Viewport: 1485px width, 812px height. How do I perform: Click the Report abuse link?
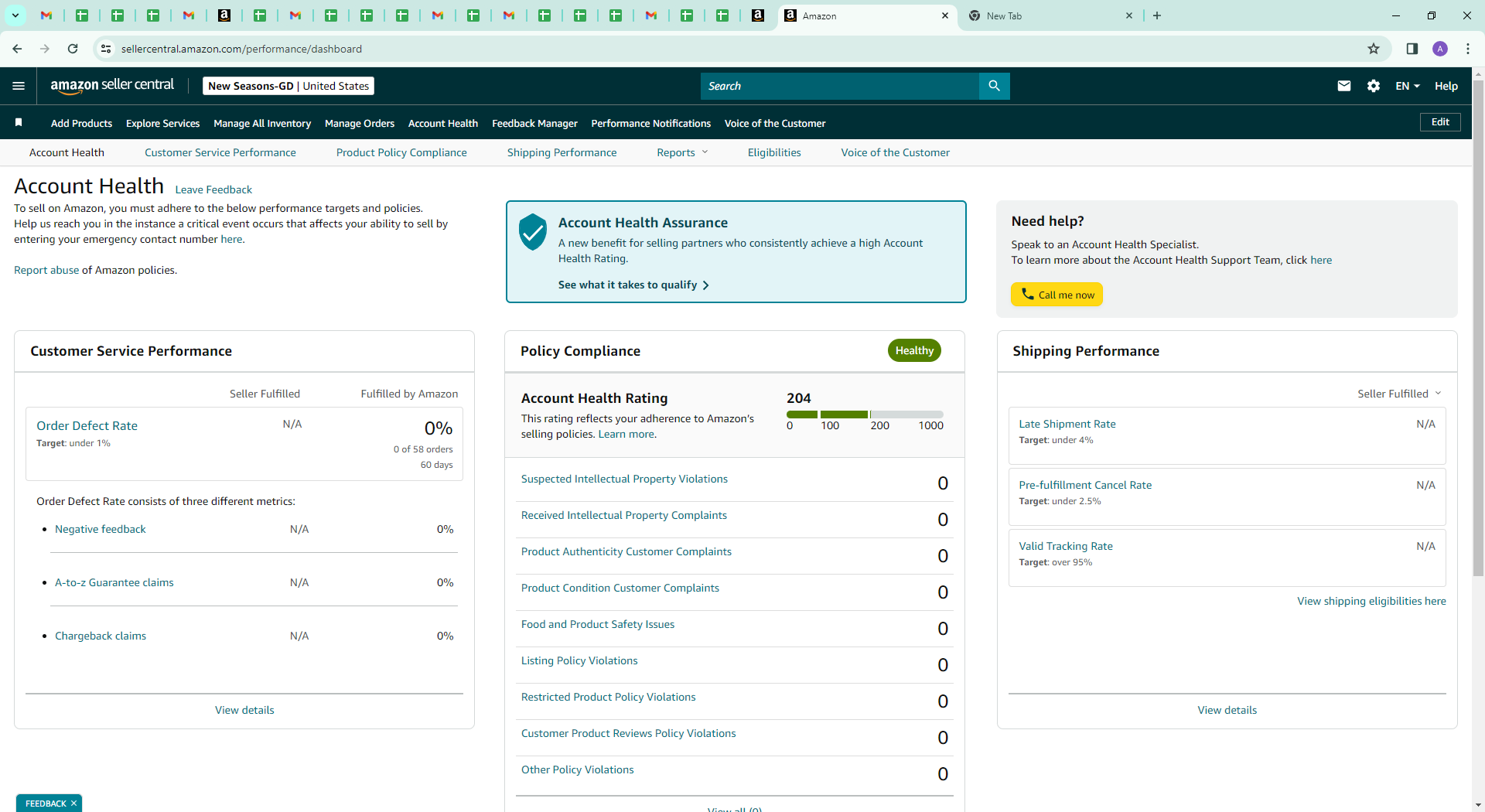[x=46, y=270]
